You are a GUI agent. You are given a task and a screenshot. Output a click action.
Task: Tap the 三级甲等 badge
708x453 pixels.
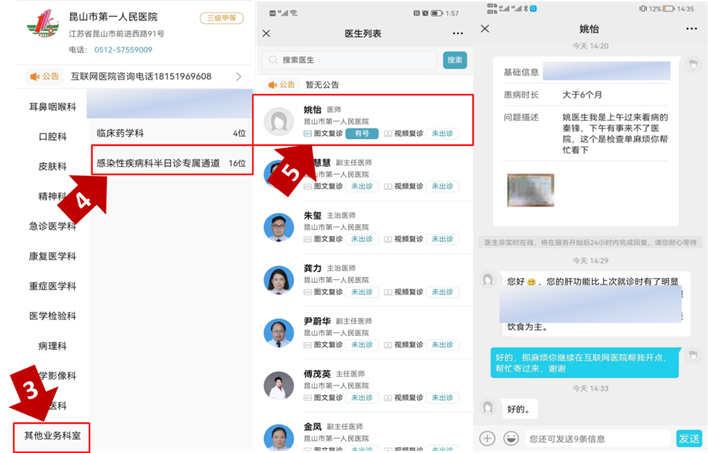222,18
